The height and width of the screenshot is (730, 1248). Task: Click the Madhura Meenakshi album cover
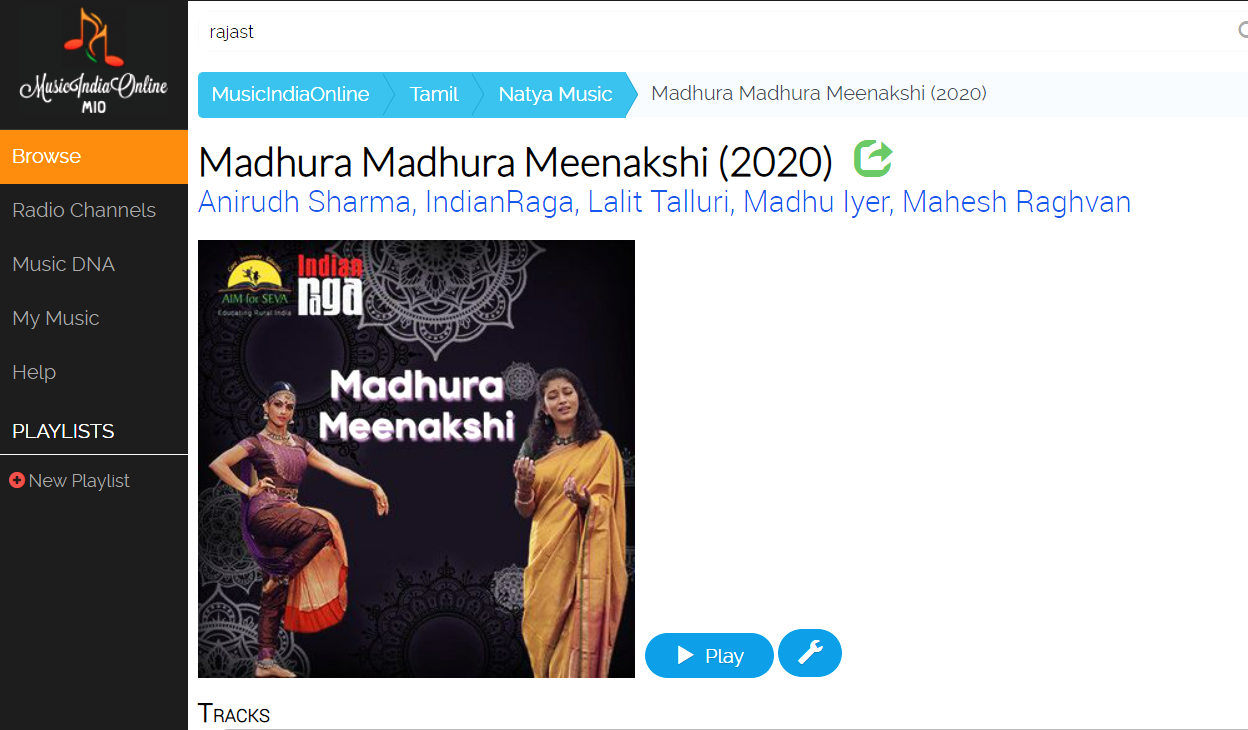coord(416,459)
